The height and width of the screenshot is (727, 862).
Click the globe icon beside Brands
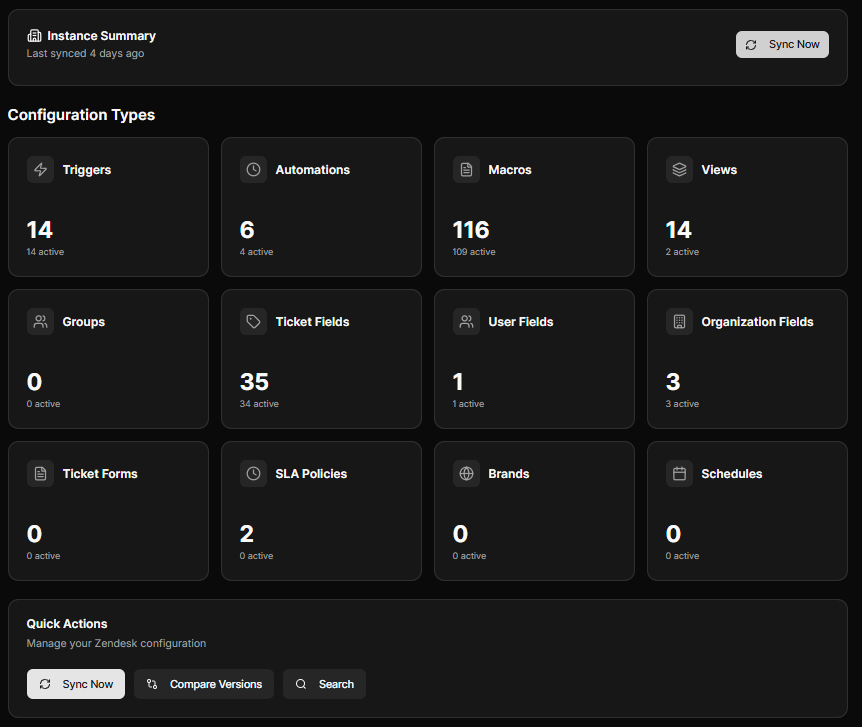tap(467, 474)
